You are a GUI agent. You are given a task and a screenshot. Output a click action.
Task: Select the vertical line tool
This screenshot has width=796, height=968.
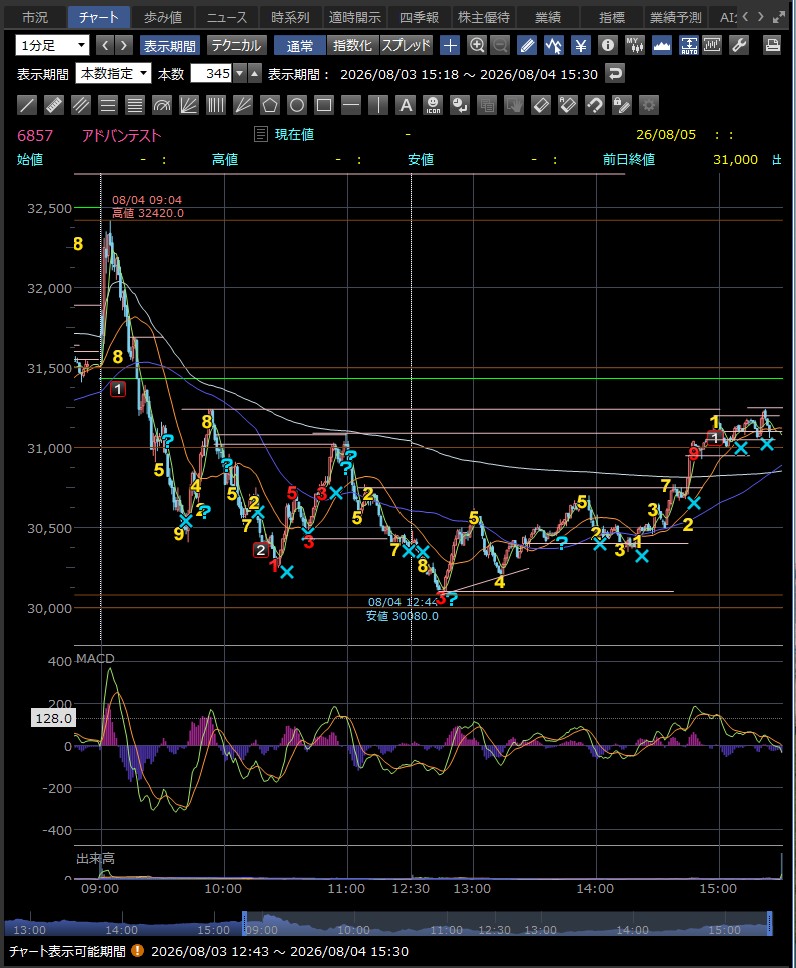[x=378, y=106]
